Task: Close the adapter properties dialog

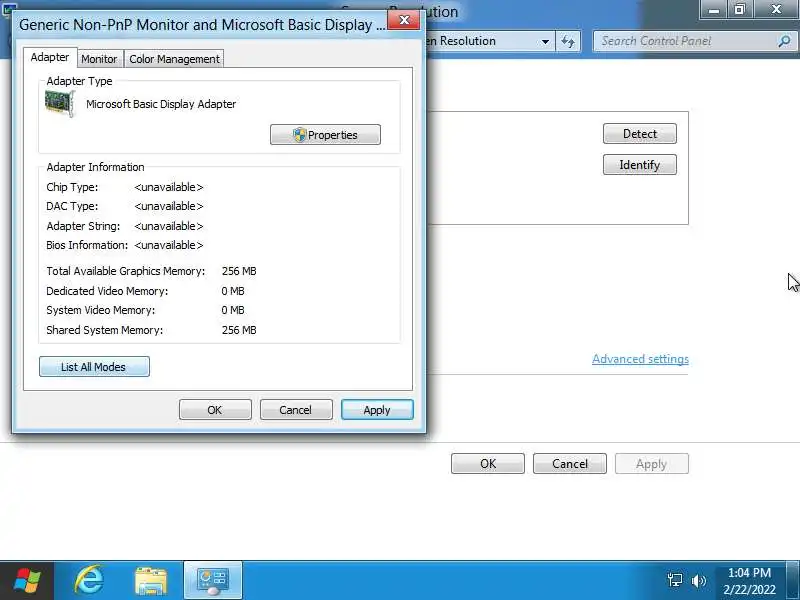Action: click(x=404, y=20)
